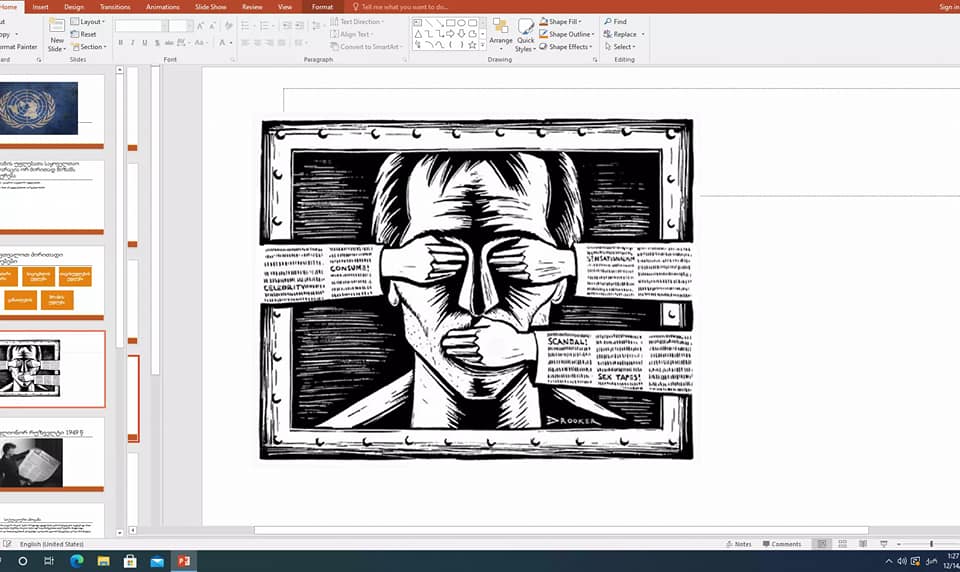Switch to the Slide Show ribbon tab
Viewport: 960px width, 572px height.
(211, 7)
